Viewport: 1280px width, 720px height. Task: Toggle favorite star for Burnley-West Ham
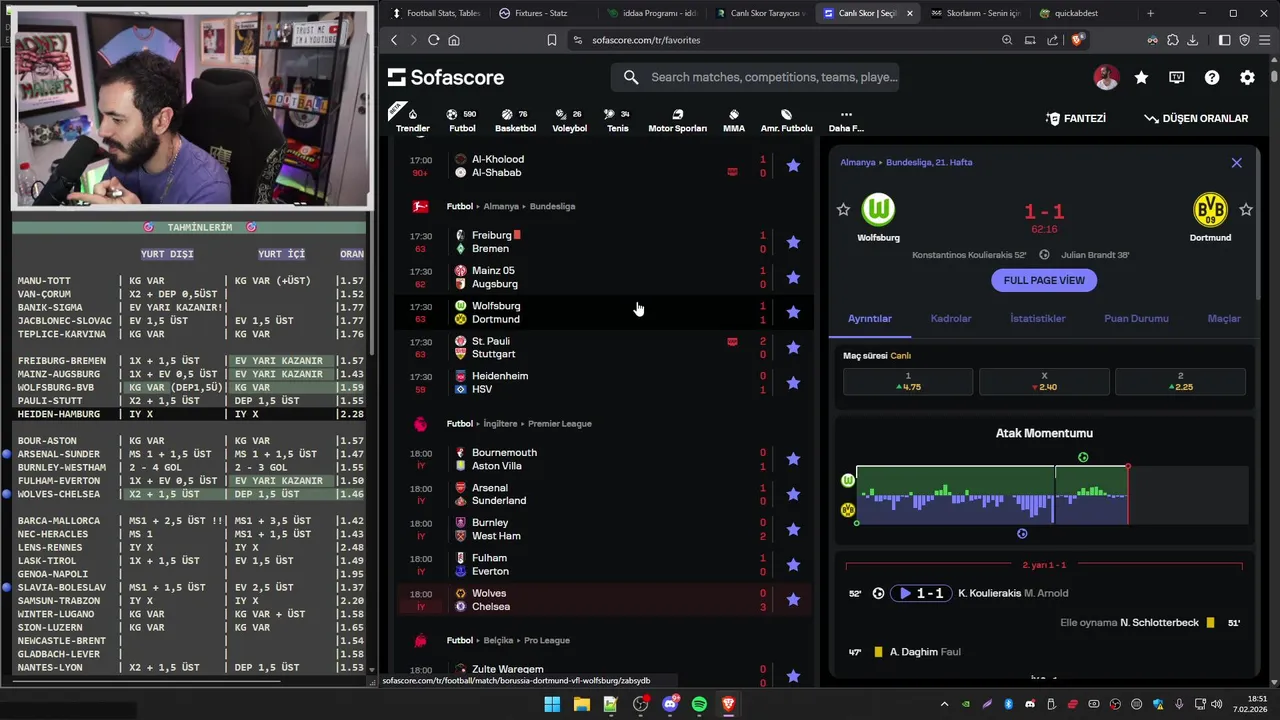pyautogui.click(x=793, y=529)
